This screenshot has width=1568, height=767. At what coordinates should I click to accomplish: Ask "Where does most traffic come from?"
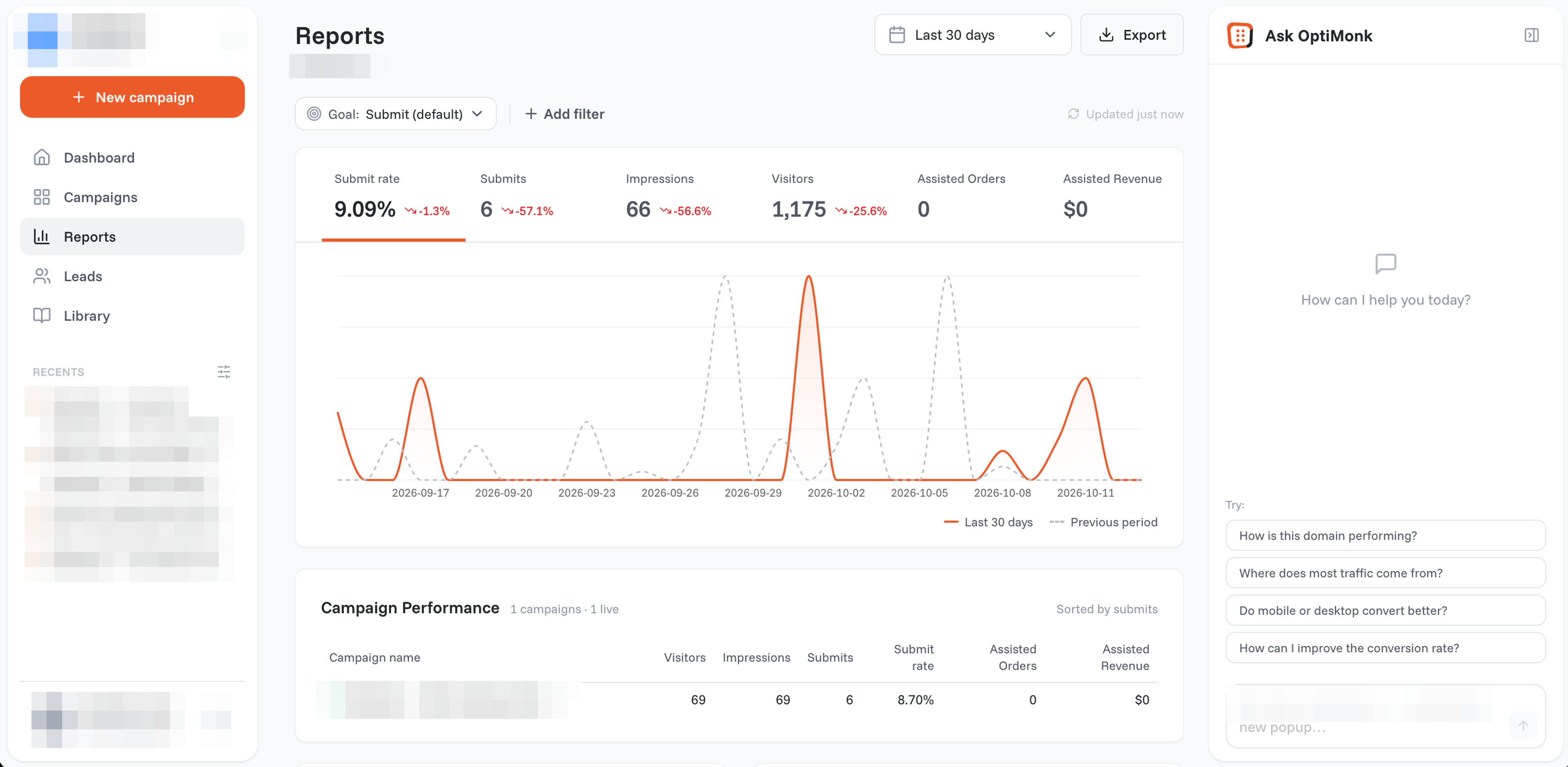click(1385, 574)
